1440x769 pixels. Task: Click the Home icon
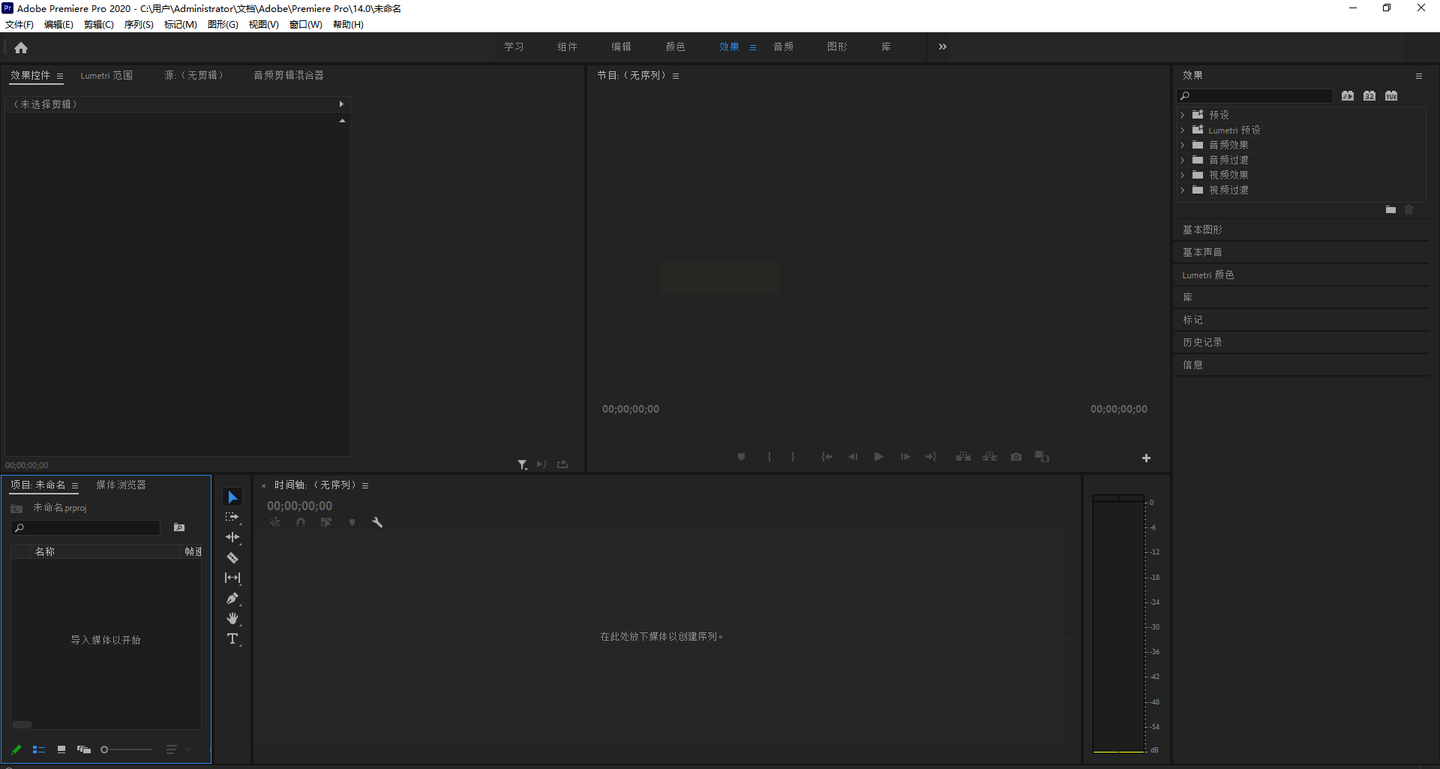coord(21,47)
